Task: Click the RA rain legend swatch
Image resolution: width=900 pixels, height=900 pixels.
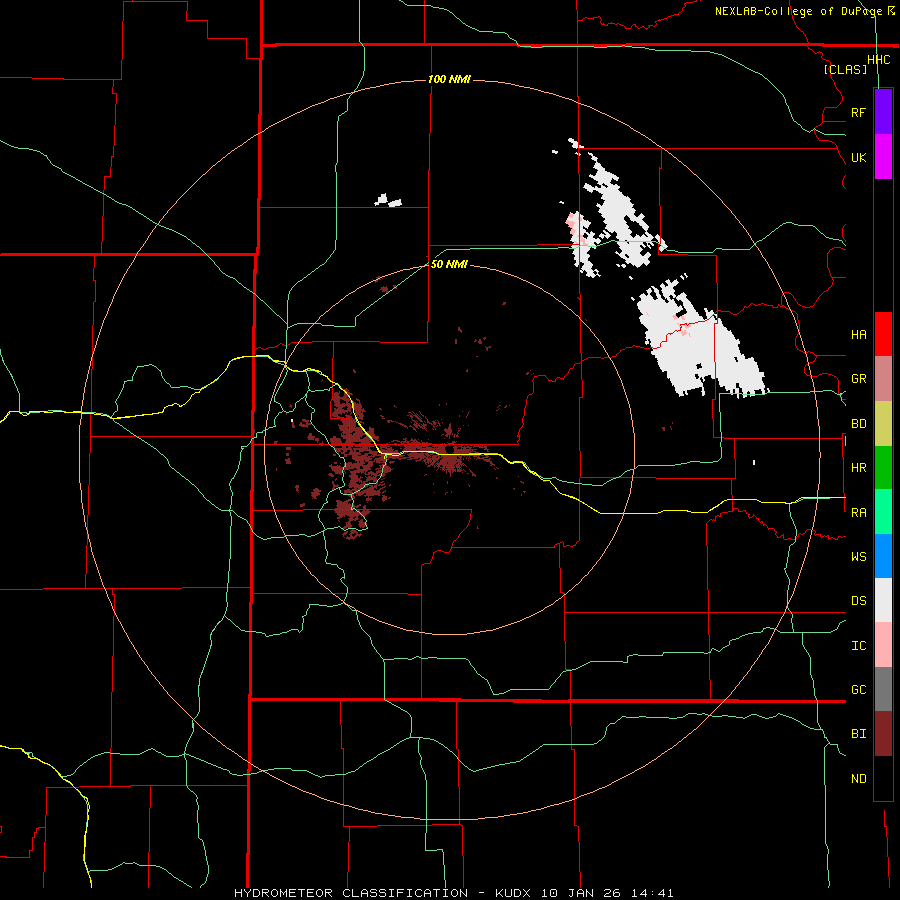Action: tap(883, 512)
